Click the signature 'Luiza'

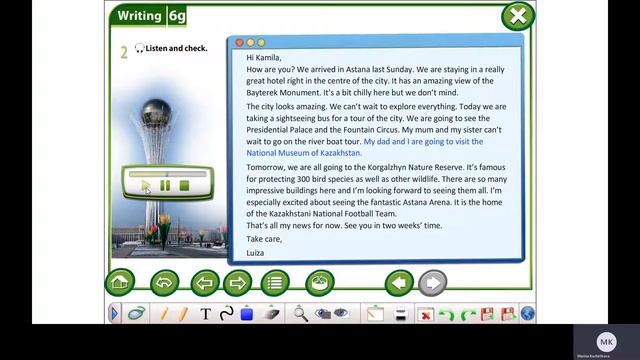255,253
